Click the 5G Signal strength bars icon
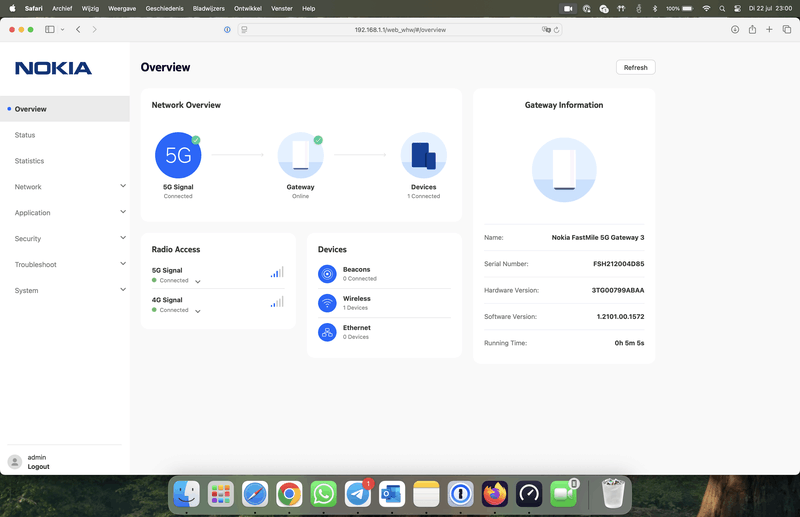800x517 pixels. [x=277, y=273]
